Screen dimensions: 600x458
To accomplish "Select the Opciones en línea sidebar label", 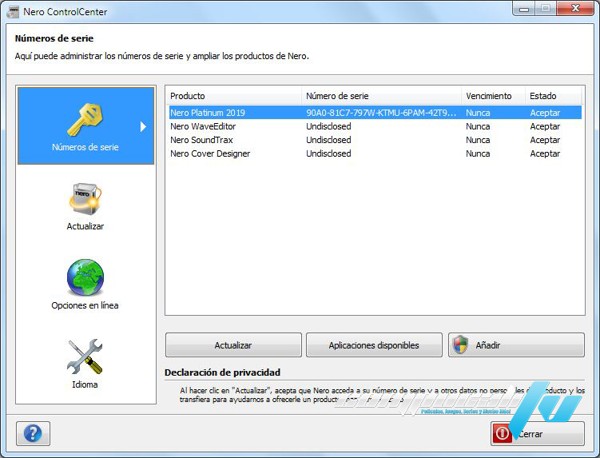I will pos(85,305).
